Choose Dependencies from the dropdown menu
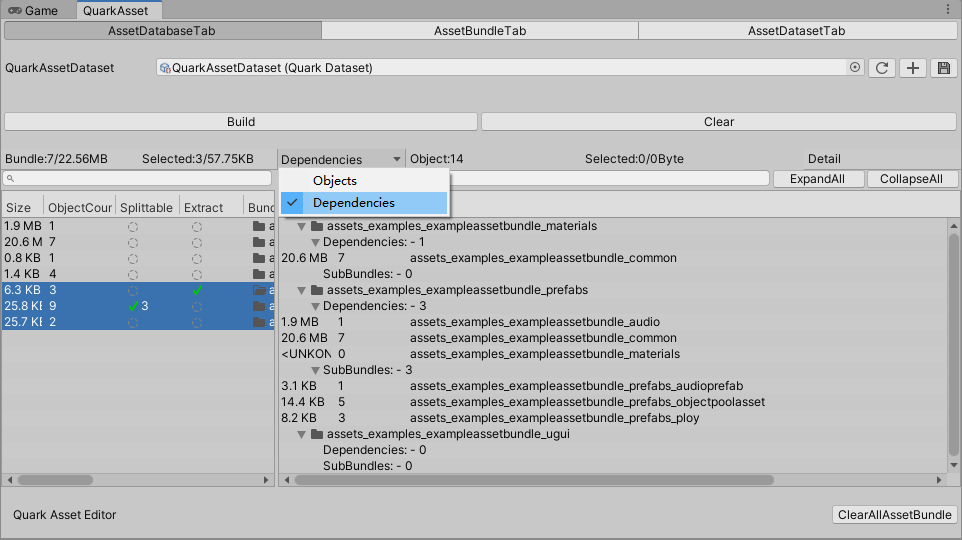The image size is (962, 540). pyautogui.click(x=364, y=202)
